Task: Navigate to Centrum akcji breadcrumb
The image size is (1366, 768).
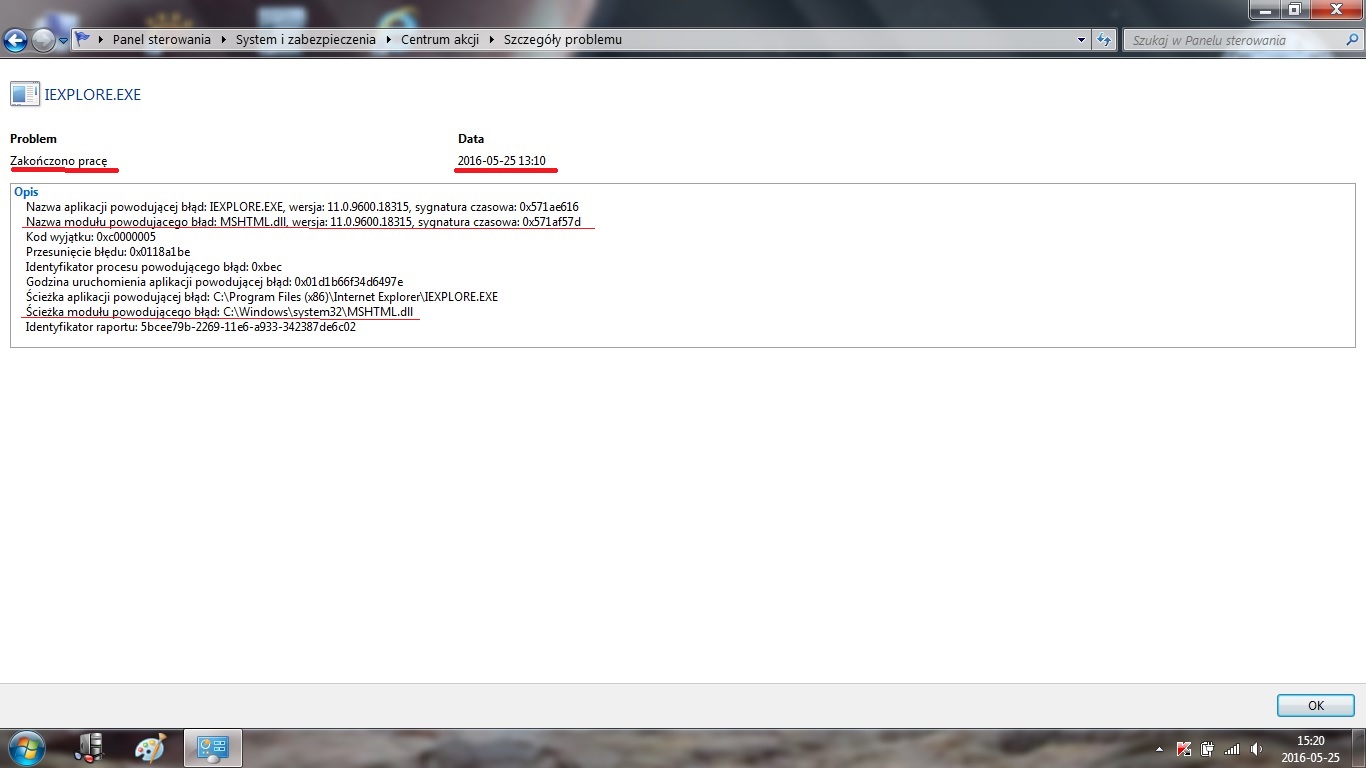Action: pos(440,40)
